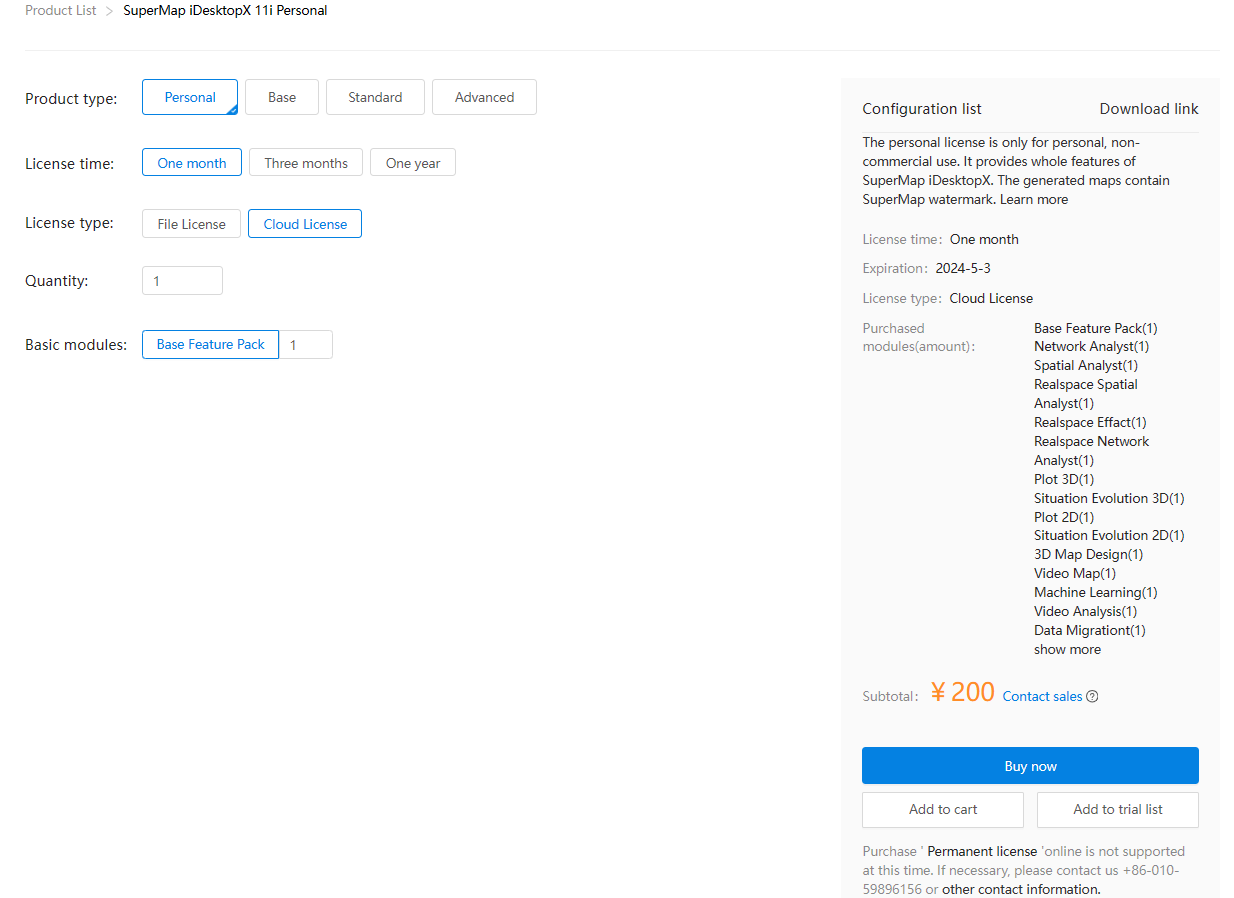Expand modules with show more
Viewport: 1234px width, 898px height.
coord(1067,649)
